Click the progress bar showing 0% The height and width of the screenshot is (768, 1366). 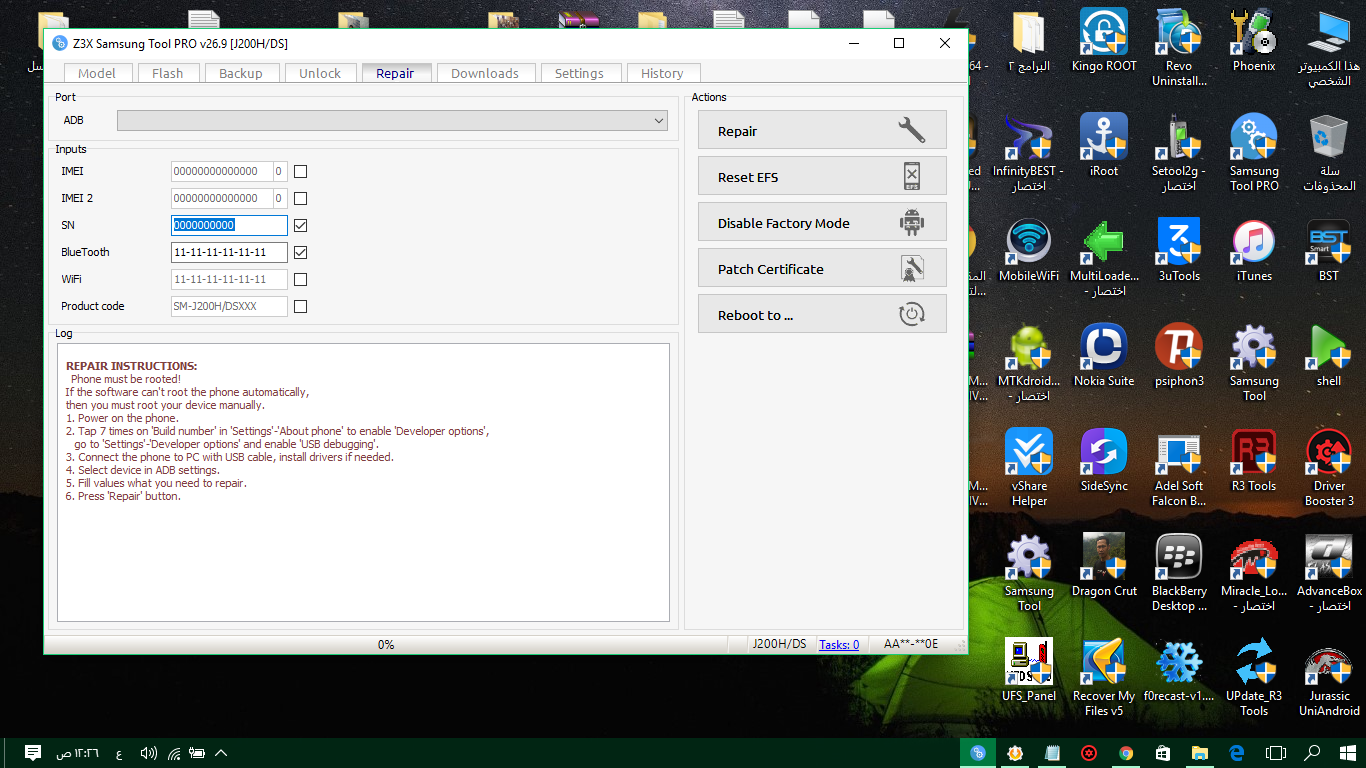click(386, 645)
